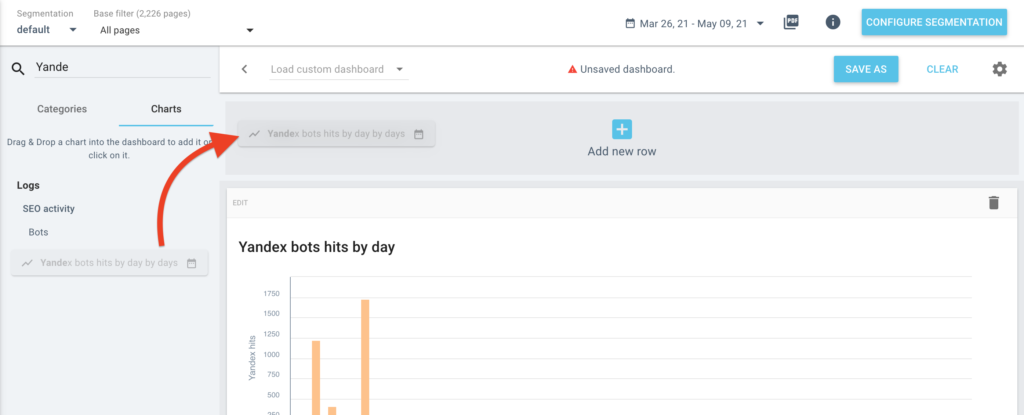Switch to the Charts tab
1024x415 pixels.
[x=166, y=109]
